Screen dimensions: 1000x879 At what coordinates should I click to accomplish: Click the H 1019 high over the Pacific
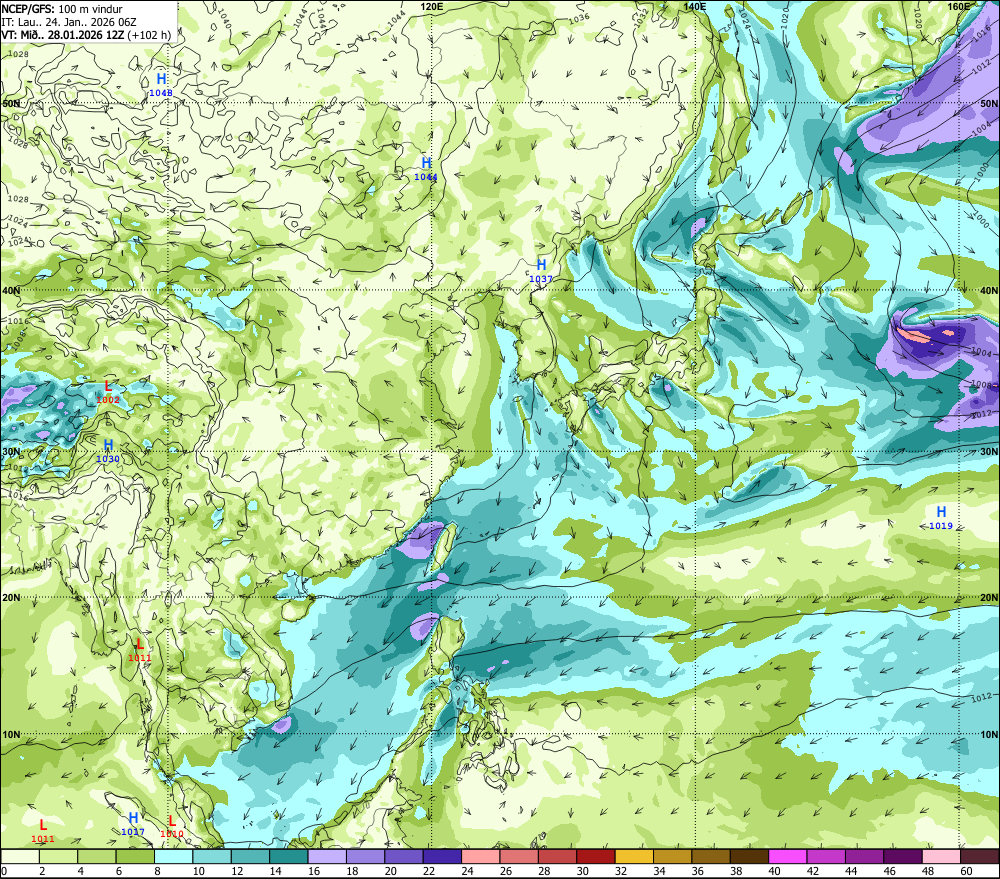941,517
